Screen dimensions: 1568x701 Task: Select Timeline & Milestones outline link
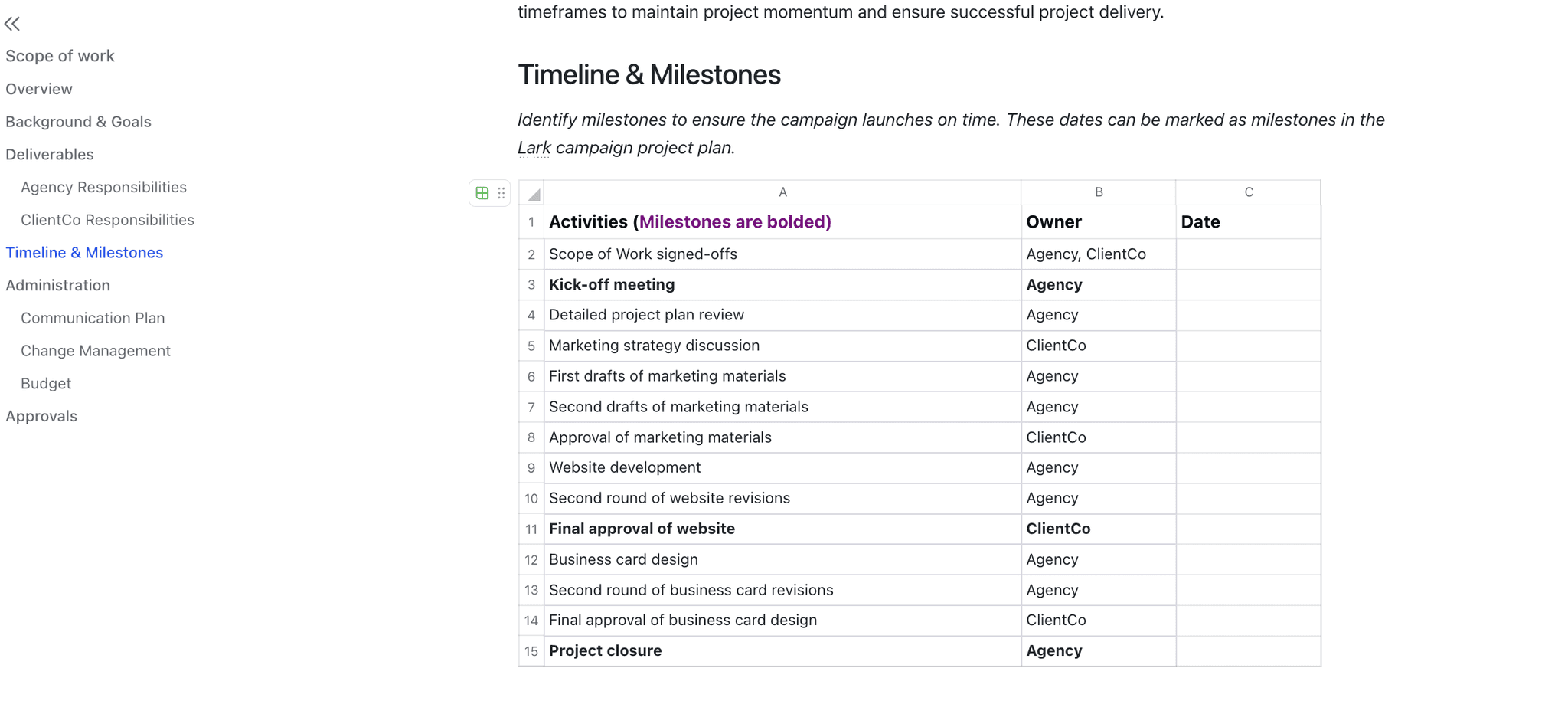[x=84, y=253]
